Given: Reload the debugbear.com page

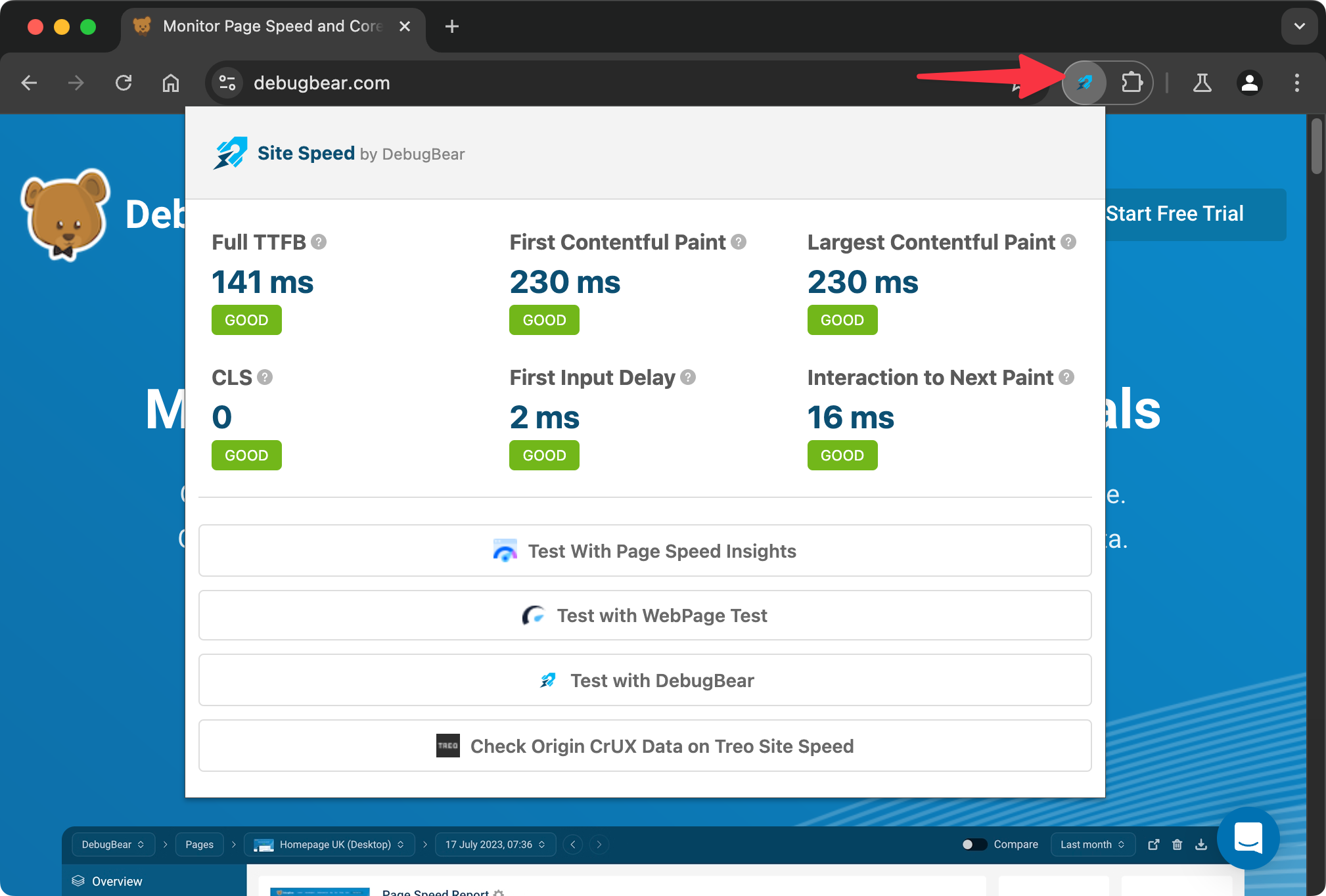Looking at the screenshot, I should click(x=124, y=83).
